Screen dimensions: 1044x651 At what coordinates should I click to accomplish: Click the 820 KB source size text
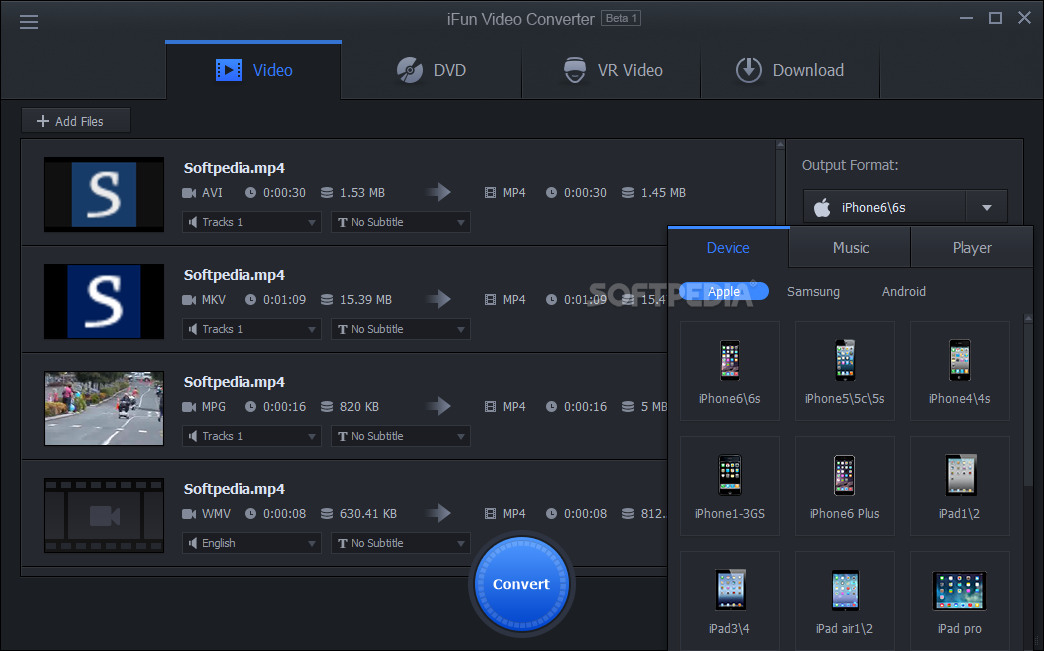pyautogui.click(x=359, y=406)
